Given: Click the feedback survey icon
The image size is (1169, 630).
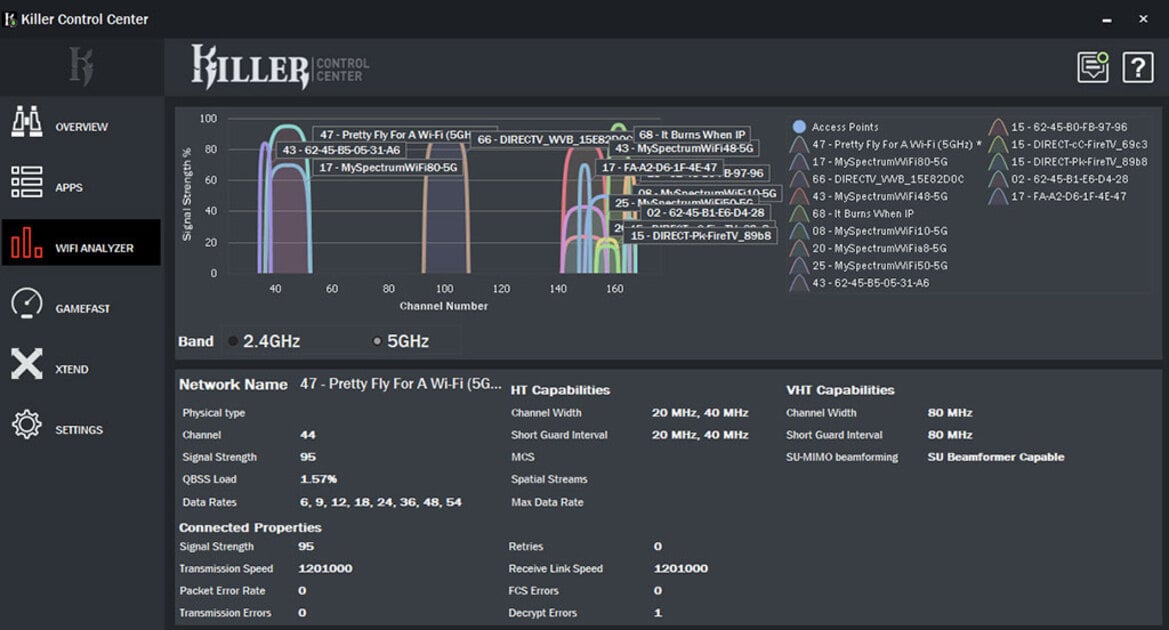Looking at the screenshot, I should tap(1093, 67).
